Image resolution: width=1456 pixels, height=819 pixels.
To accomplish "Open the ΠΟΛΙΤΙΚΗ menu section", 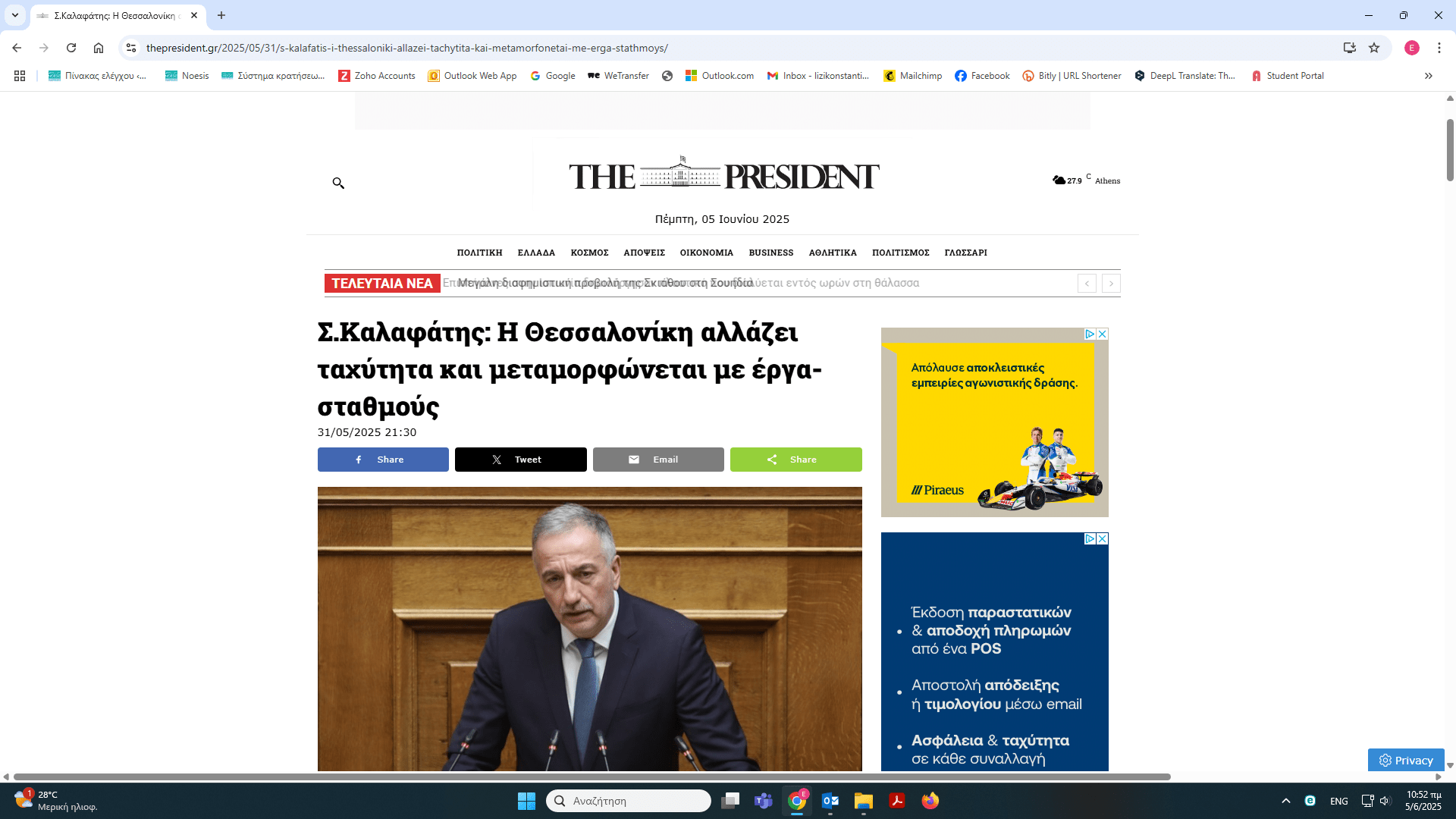I will 479,253.
